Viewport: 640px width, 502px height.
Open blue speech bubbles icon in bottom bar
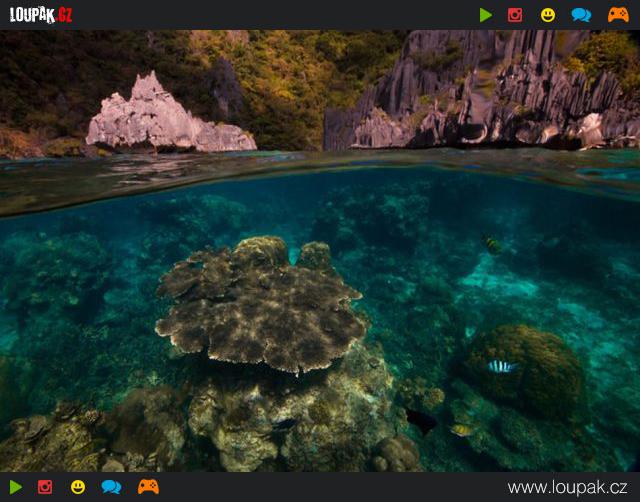[x=111, y=487]
